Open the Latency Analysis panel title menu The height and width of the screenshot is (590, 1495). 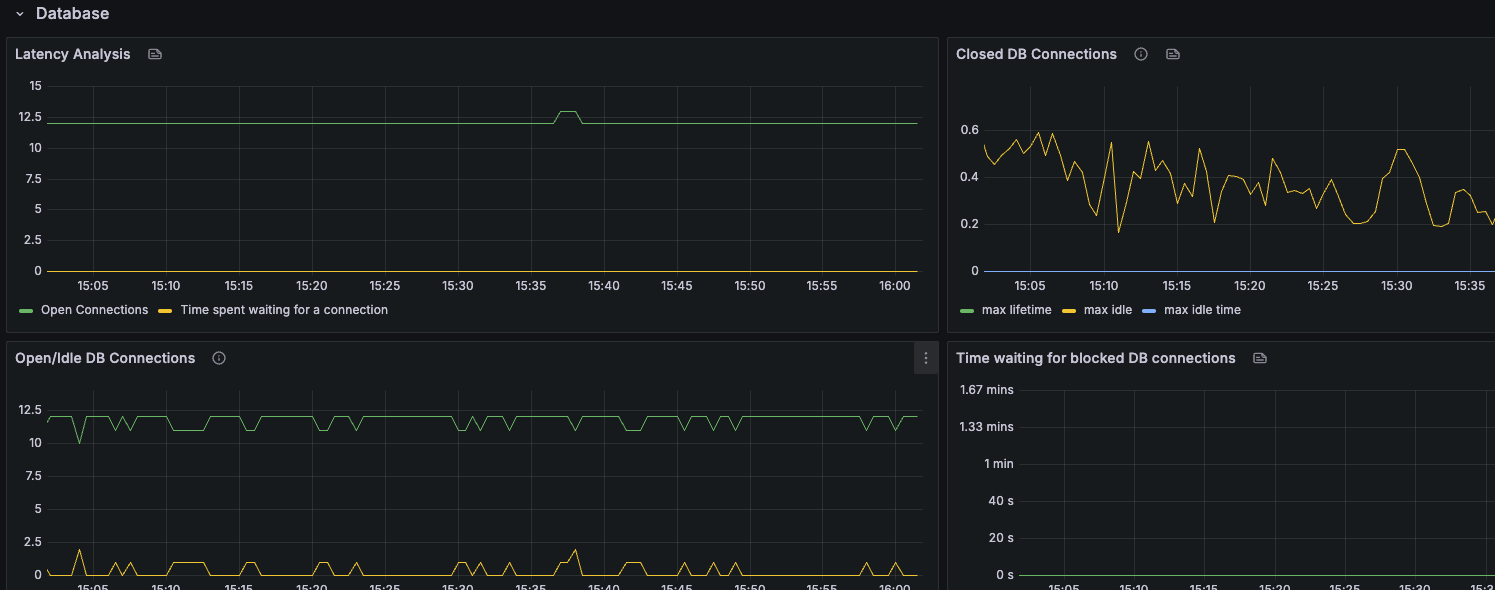pos(72,54)
